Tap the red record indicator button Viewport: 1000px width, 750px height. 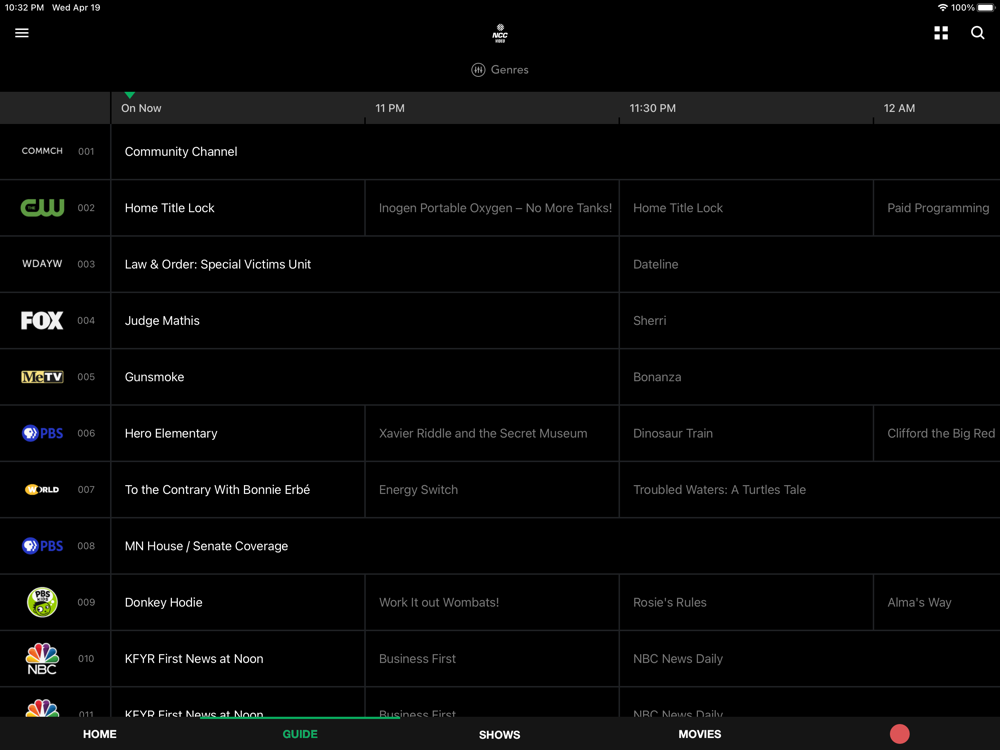pyautogui.click(x=899, y=734)
